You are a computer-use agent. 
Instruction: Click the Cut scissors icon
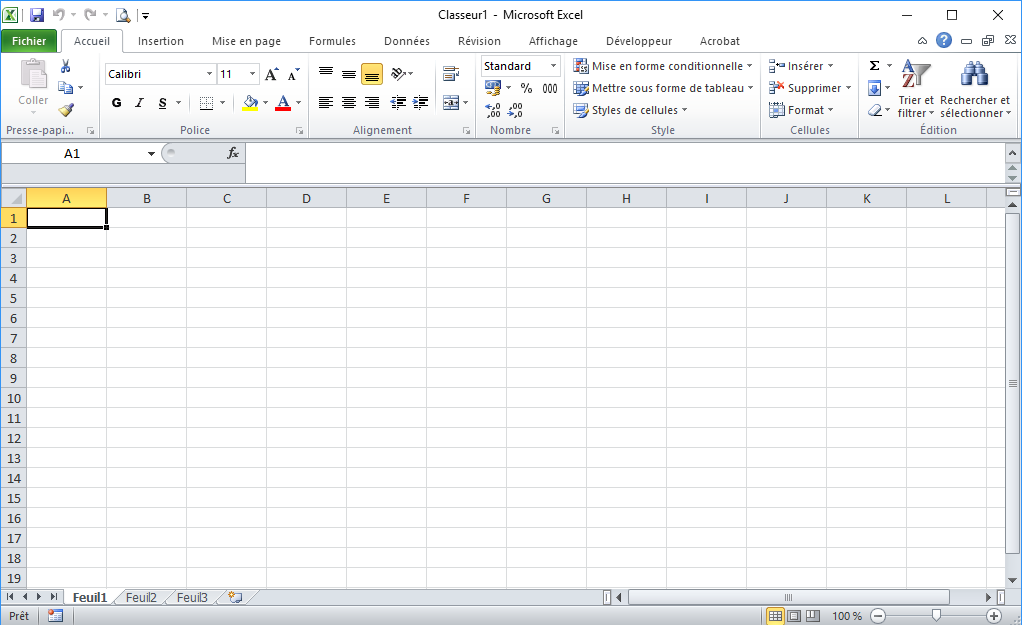tap(66, 66)
